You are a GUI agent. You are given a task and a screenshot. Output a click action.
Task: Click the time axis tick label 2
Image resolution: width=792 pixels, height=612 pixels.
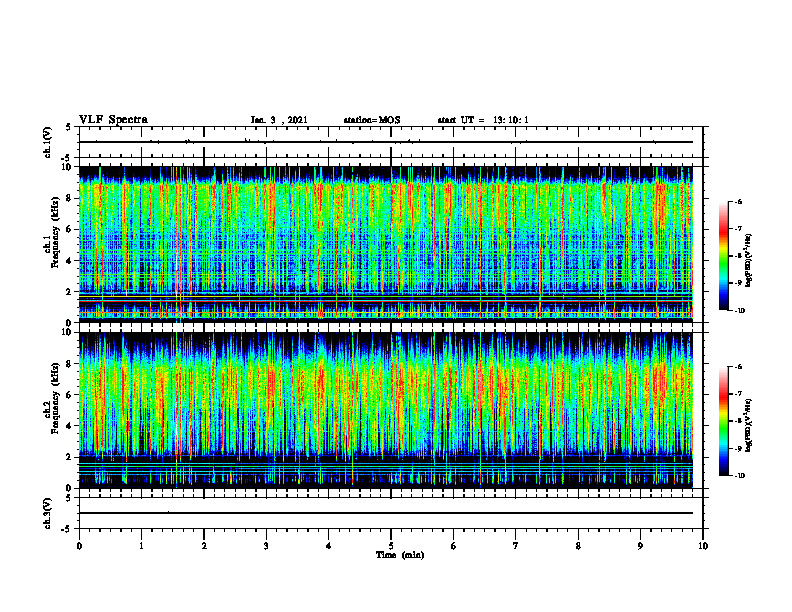(204, 546)
